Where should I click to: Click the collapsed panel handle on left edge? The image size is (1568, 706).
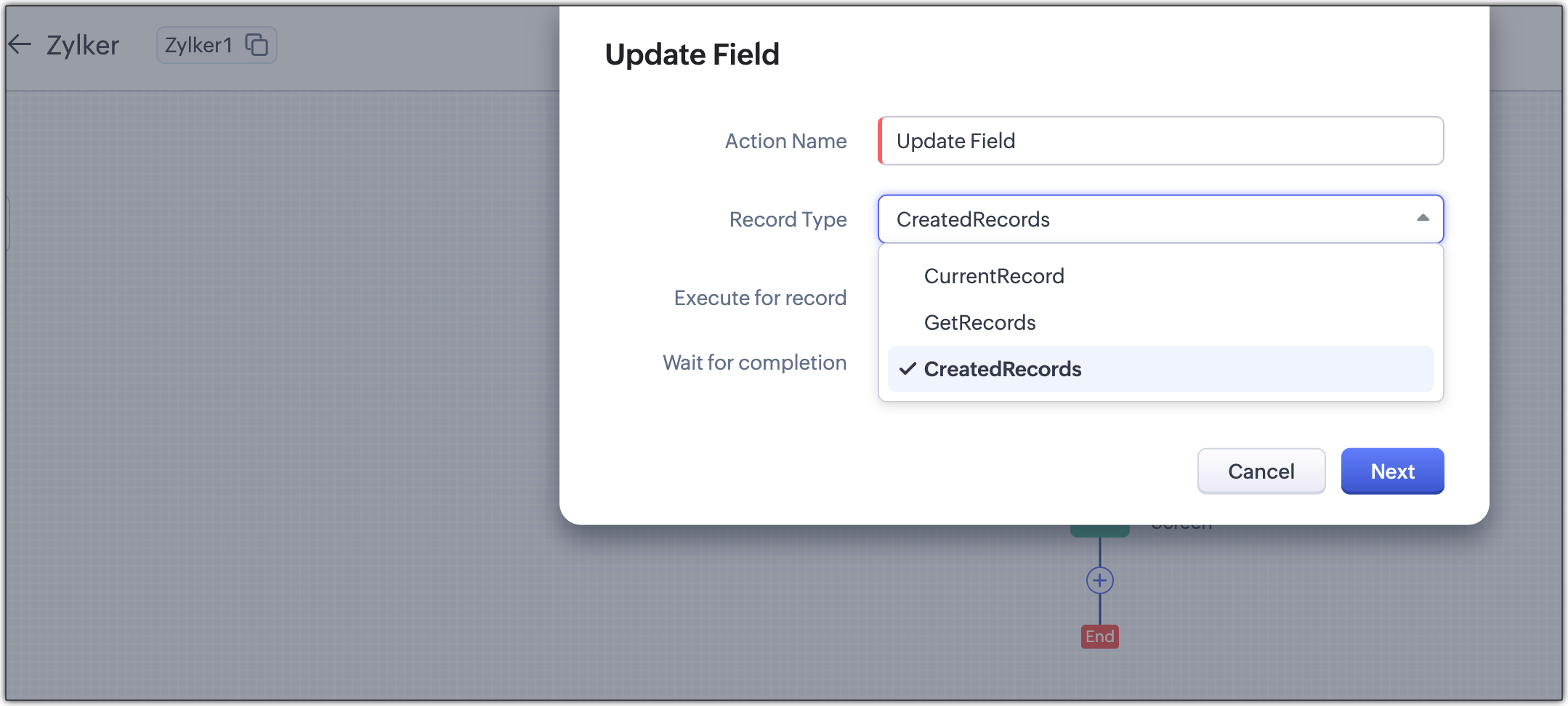6,223
